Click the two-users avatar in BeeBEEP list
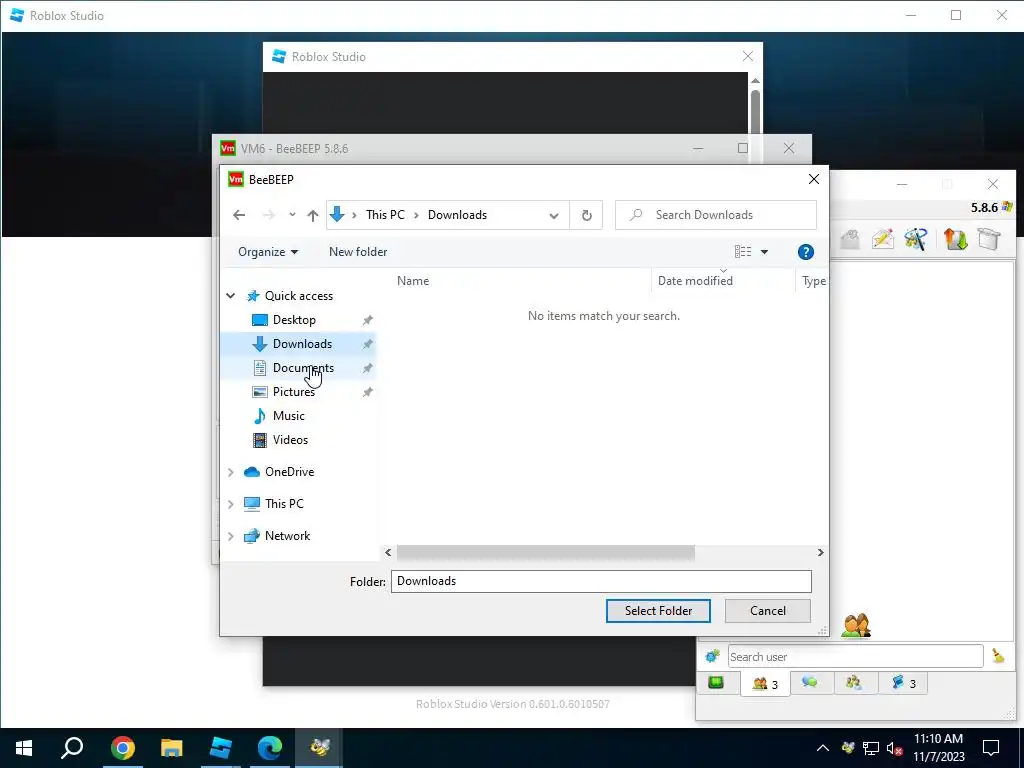Viewport: 1024px width, 768px height. coord(856,625)
